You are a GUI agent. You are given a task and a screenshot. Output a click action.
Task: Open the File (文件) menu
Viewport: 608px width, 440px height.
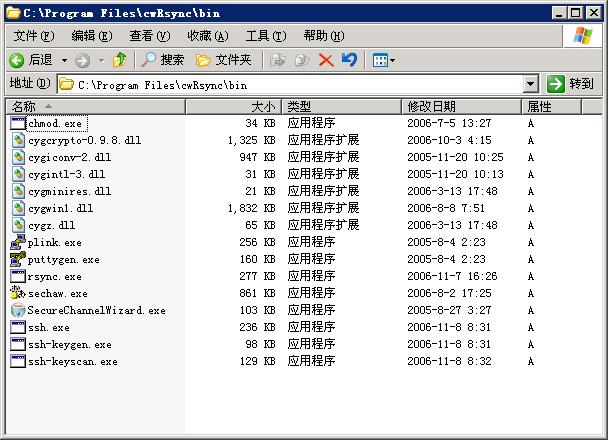pos(34,36)
